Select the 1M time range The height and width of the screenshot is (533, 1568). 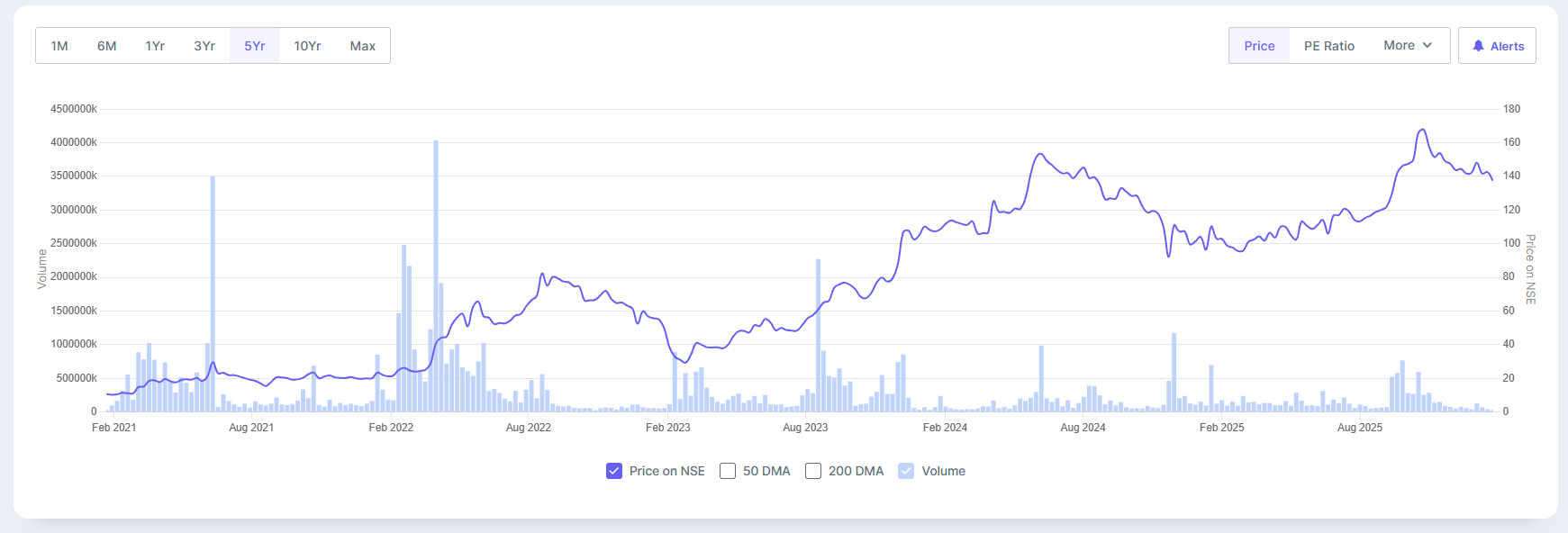pyautogui.click(x=59, y=46)
